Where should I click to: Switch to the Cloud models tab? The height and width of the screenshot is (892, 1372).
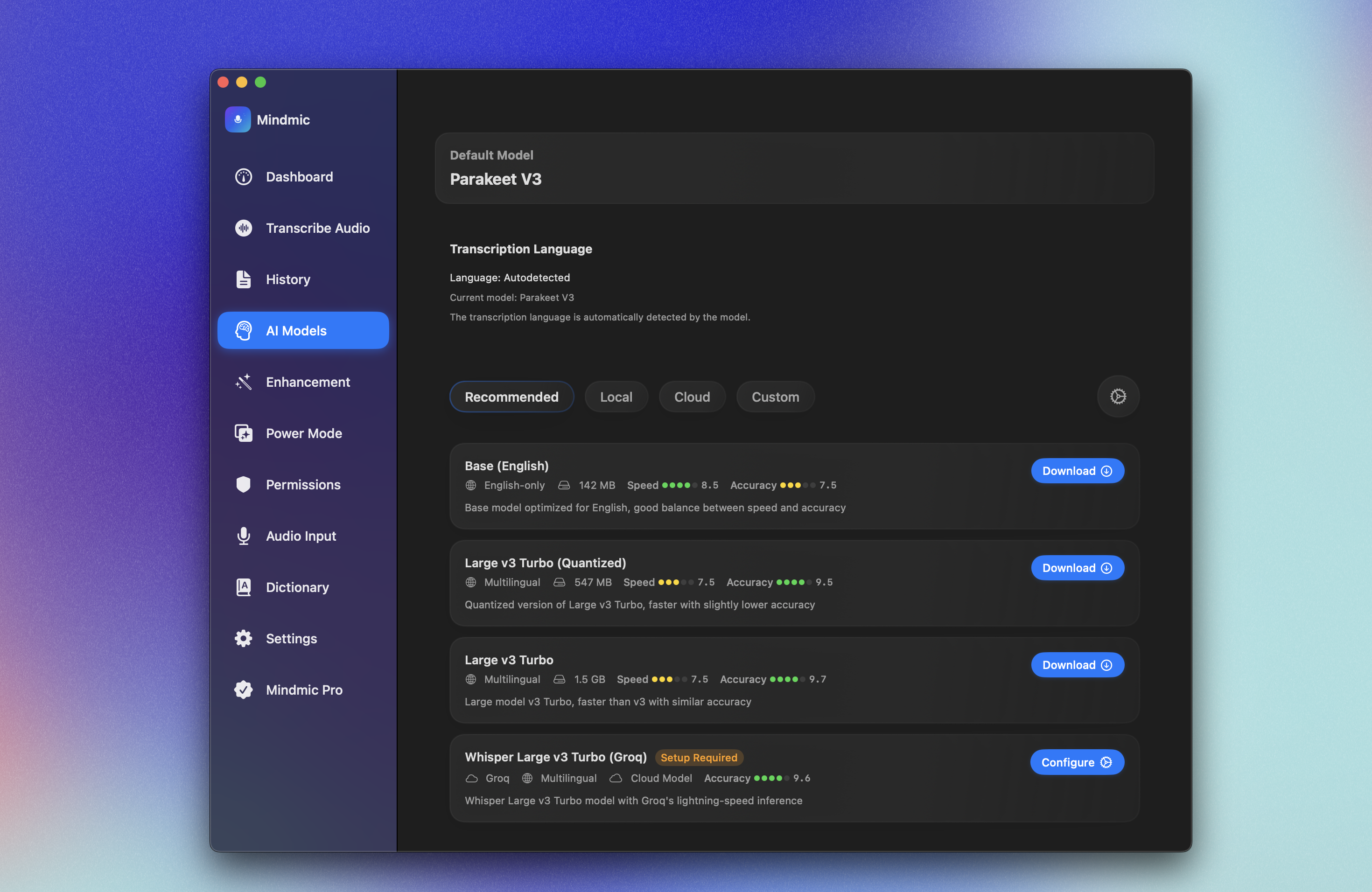pyautogui.click(x=692, y=397)
